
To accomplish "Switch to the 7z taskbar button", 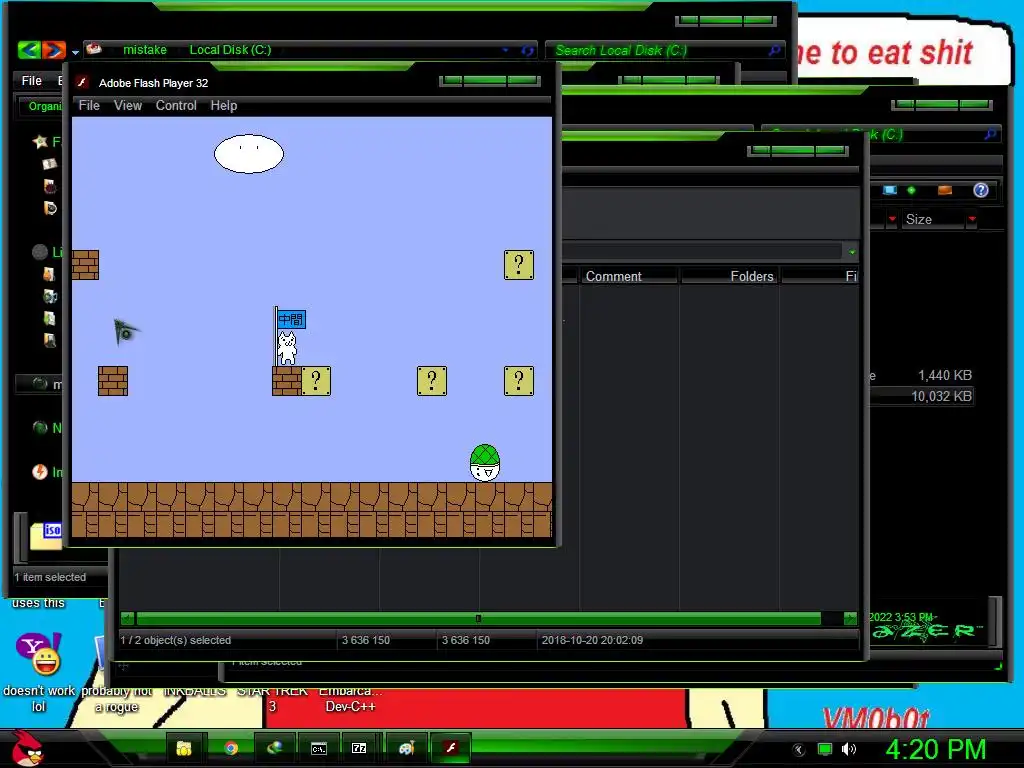I will [359, 748].
